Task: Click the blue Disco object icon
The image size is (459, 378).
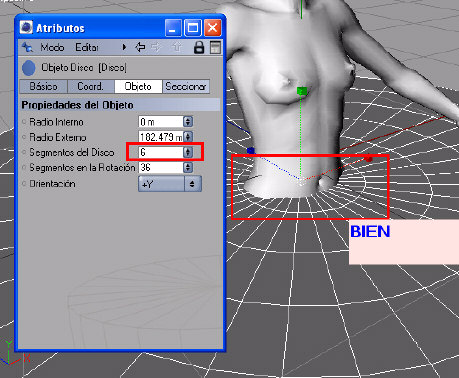Action: (x=29, y=68)
